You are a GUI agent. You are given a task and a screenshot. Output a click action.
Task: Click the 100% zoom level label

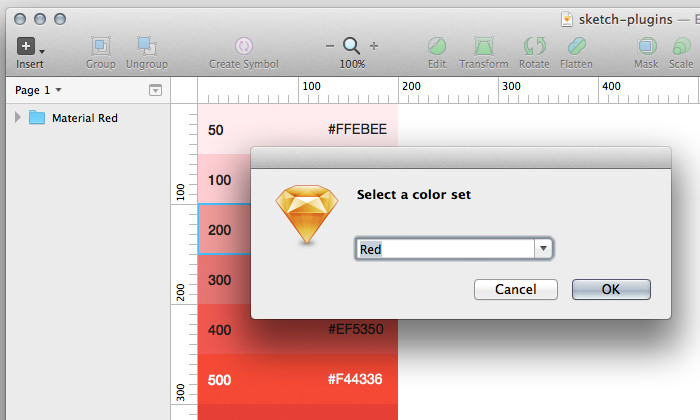(x=352, y=64)
